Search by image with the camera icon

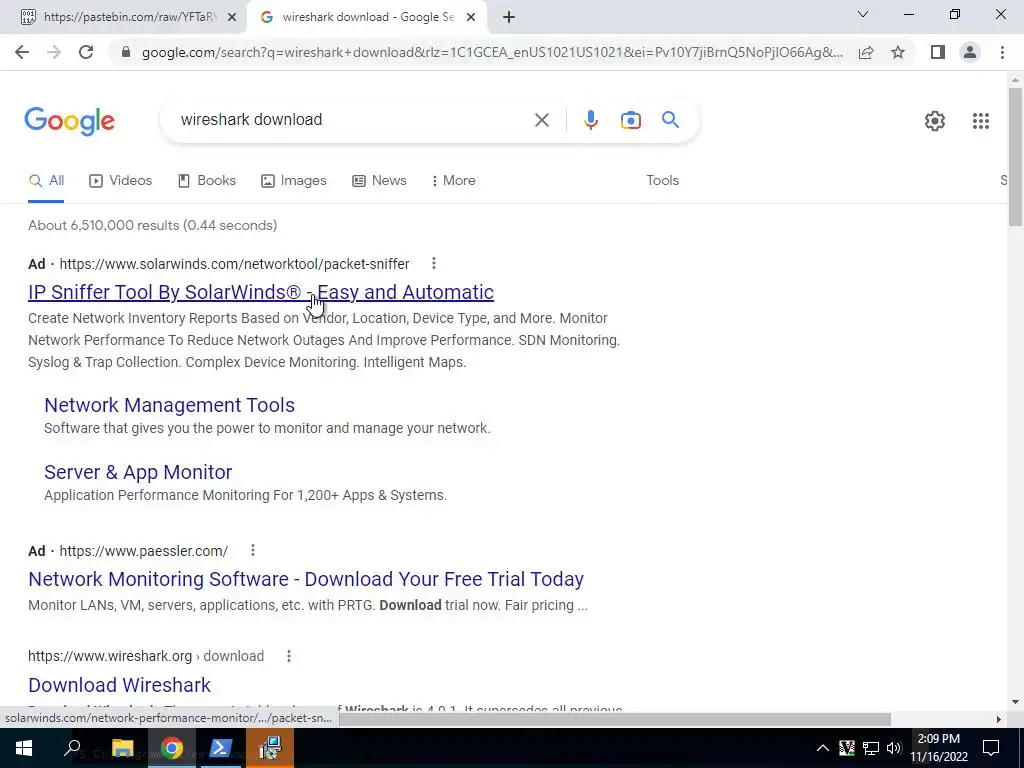pos(630,120)
